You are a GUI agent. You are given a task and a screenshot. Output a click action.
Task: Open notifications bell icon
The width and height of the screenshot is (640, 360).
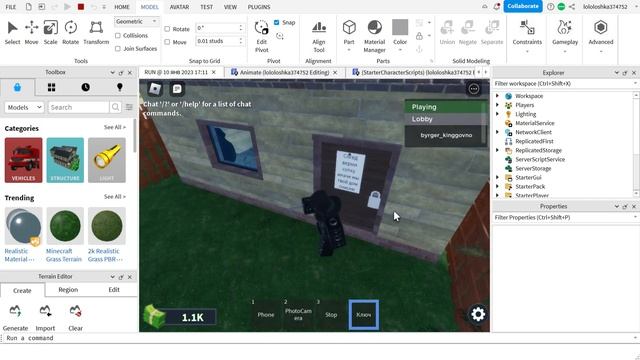(x=496, y=7)
